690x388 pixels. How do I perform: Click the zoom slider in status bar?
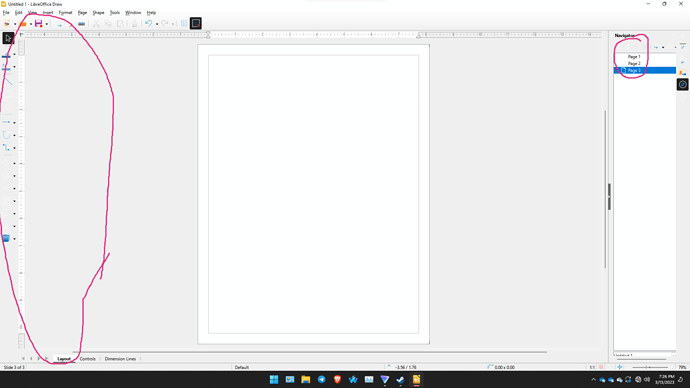(650, 367)
